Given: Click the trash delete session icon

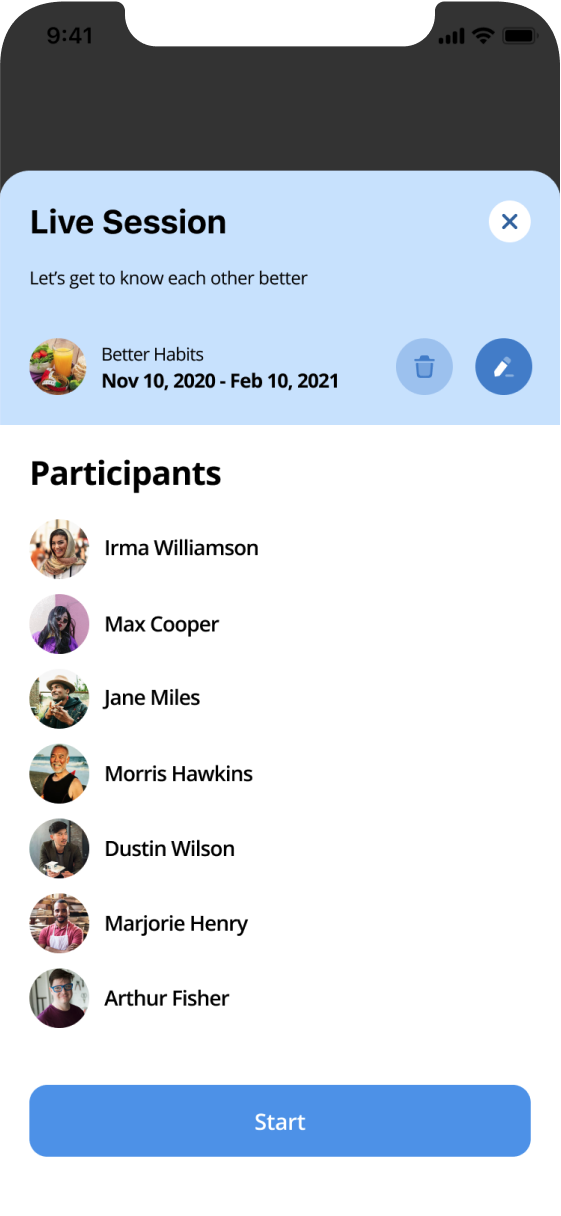Looking at the screenshot, I should click(424, 367).
